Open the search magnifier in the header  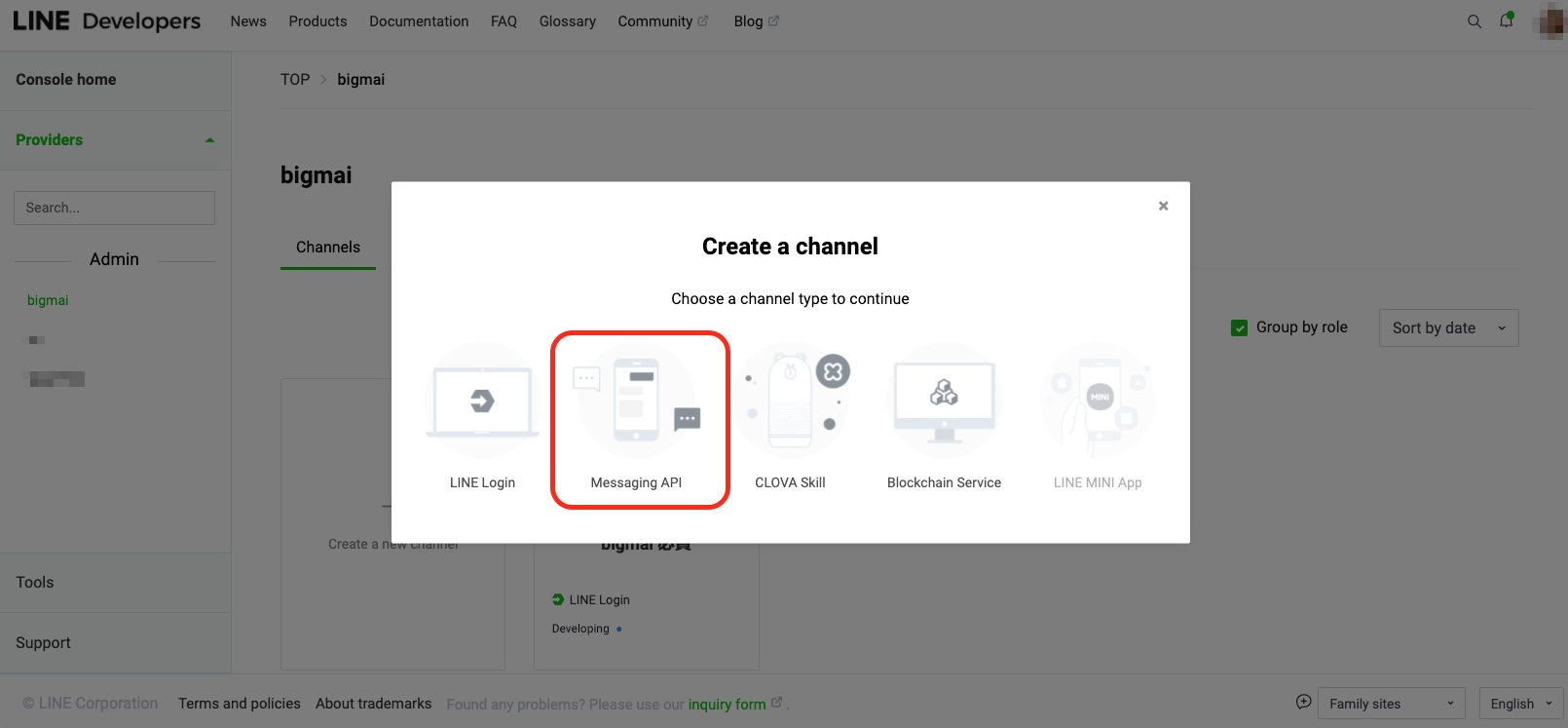(x=1475, y=21)
